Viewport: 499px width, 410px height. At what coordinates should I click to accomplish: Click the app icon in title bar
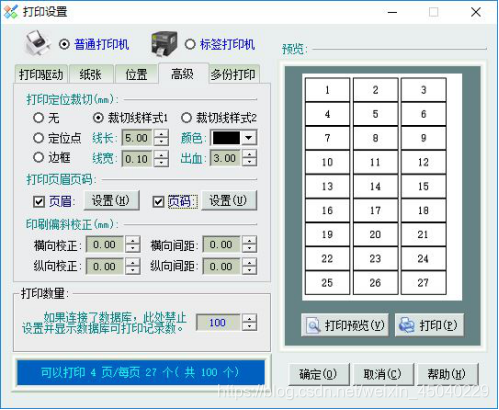point(11,12)
